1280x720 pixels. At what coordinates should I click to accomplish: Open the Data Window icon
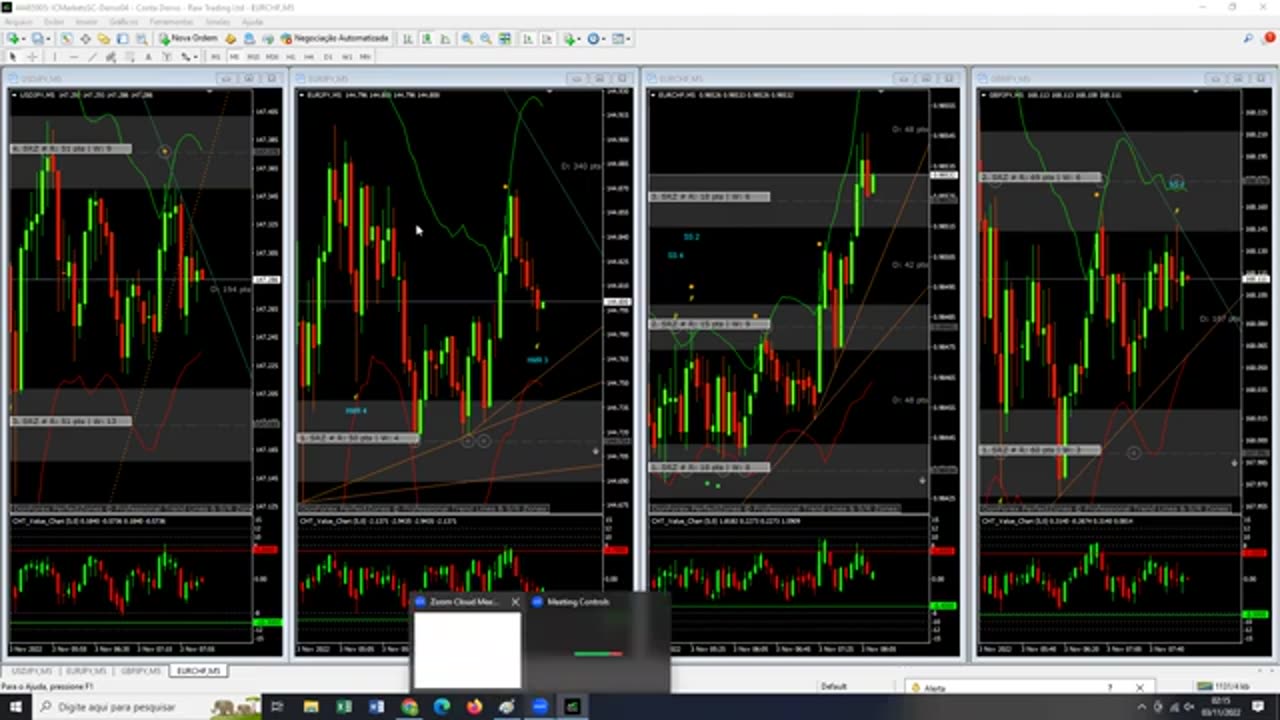[x=85, y=39]
